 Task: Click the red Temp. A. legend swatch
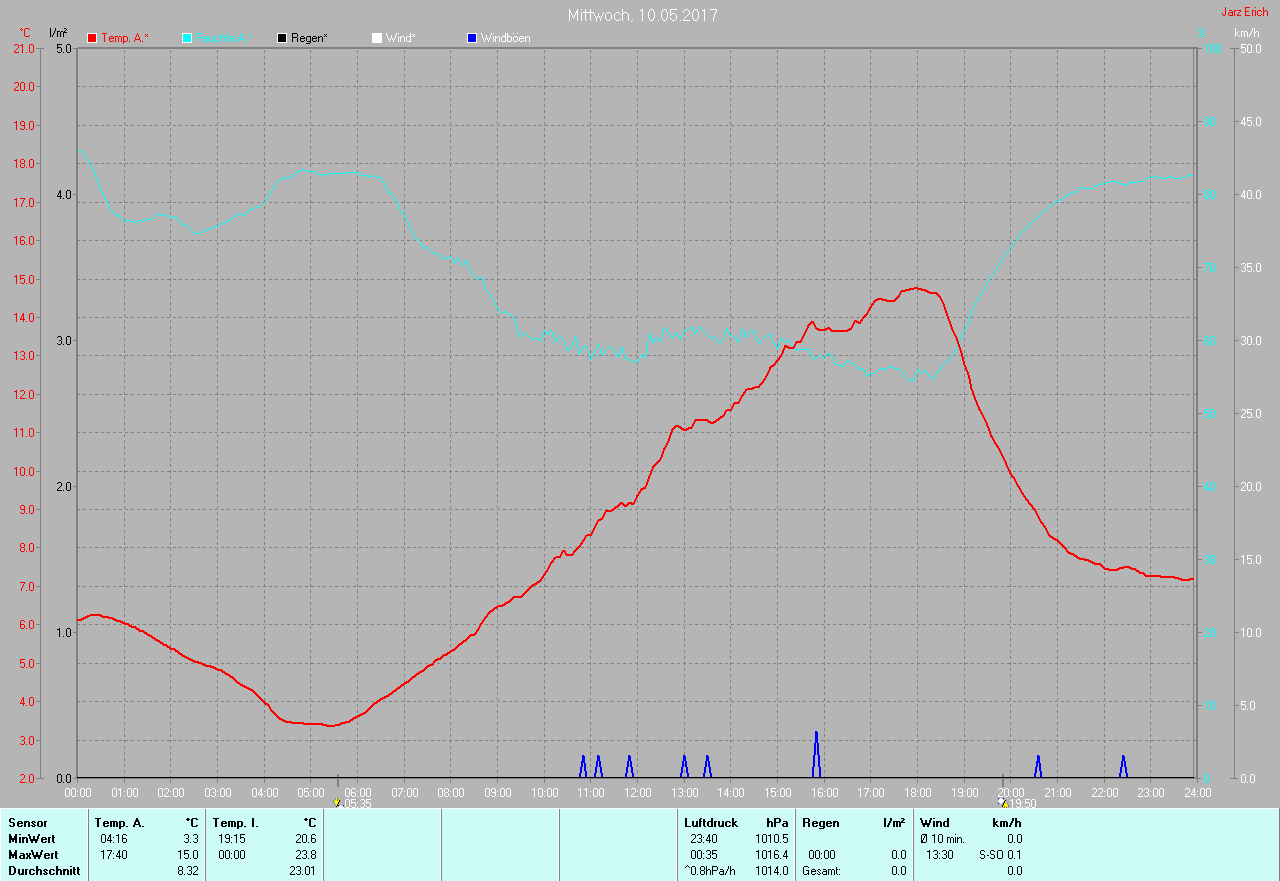click(x=93, y=38)
